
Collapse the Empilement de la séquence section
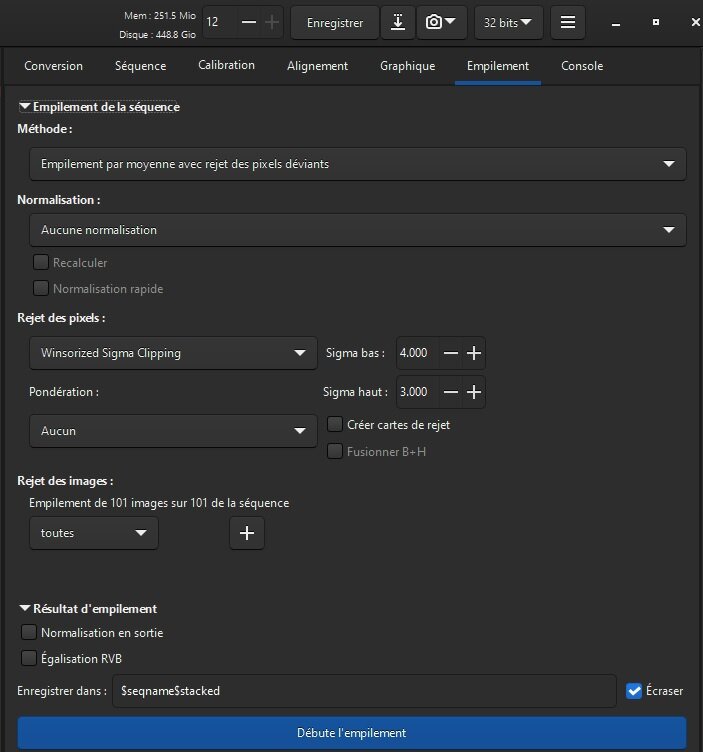[25, 106]
